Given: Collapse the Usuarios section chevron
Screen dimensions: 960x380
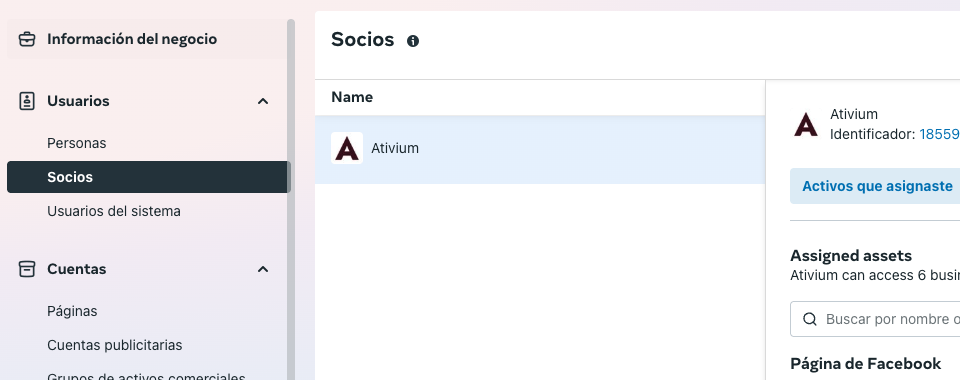Looking at the screenshot, I should [x=263, y=101].
